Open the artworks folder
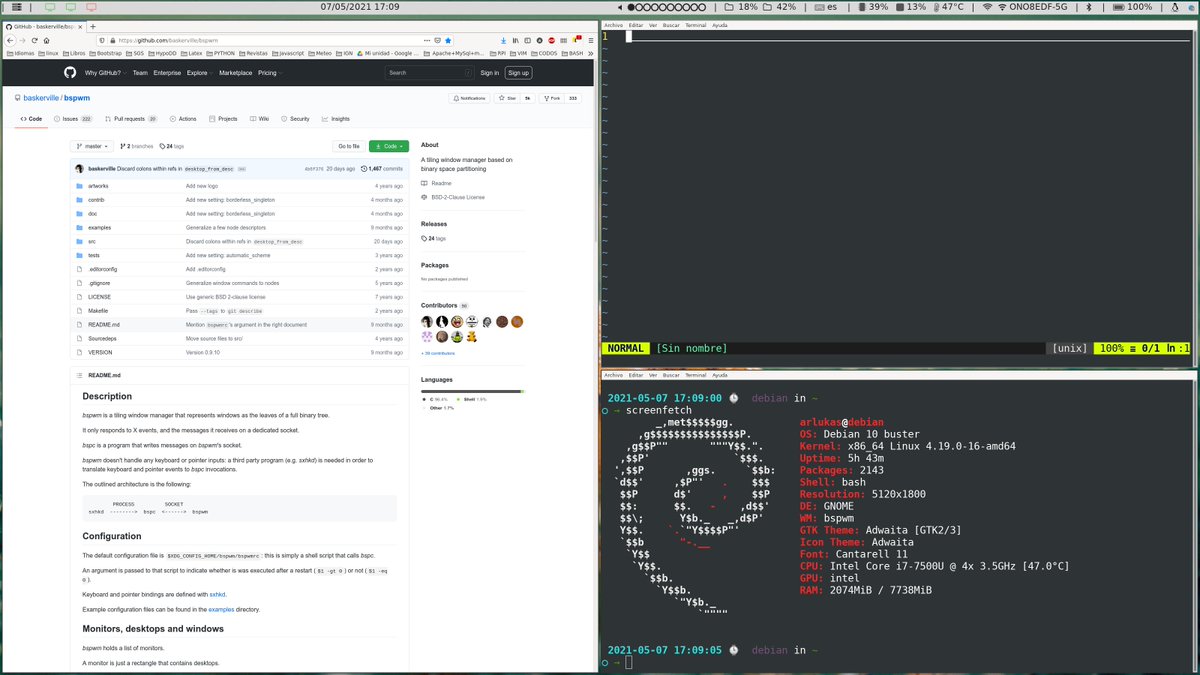Screen dimensions: 1200x675 click(98, 186)
